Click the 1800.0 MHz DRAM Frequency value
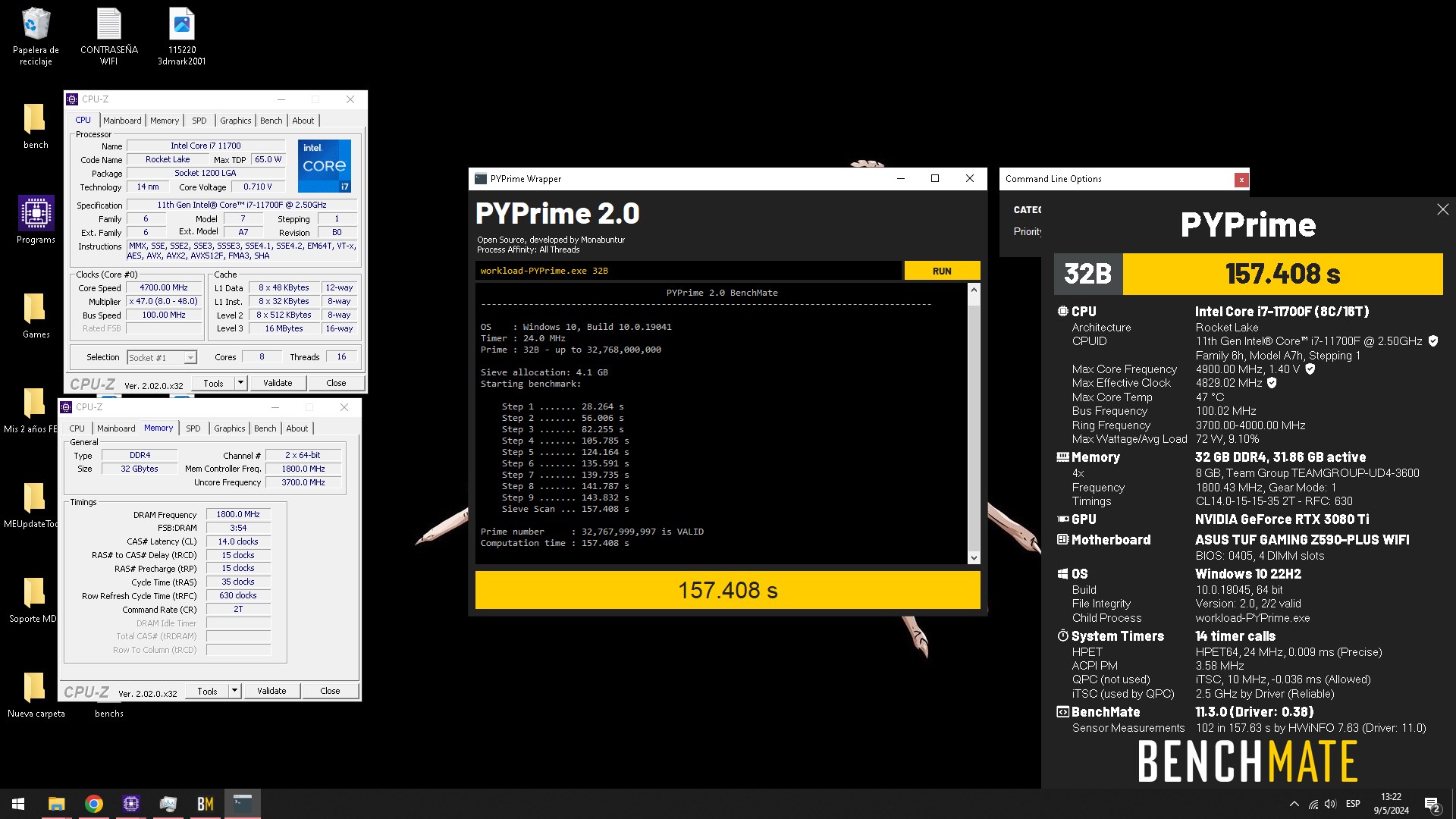This screenshot has width=1456, height=819. [238, 514]
